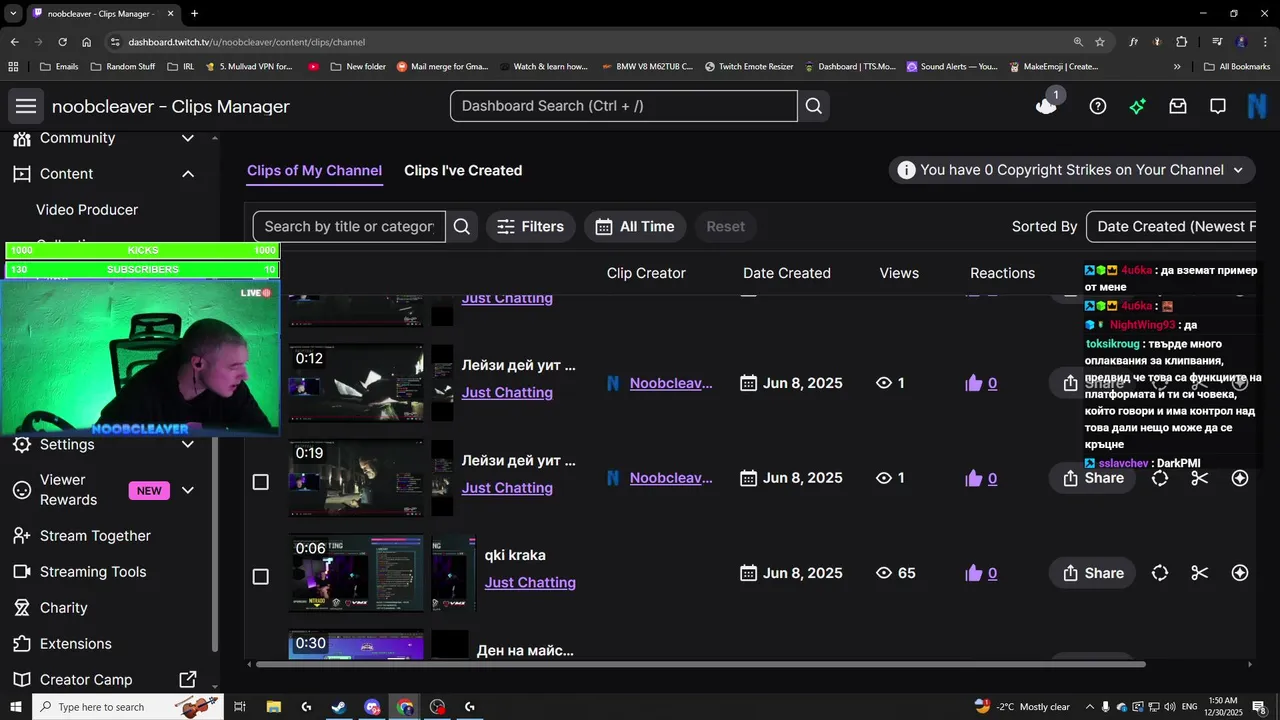Open Noobcleaver creator link in 0:12 row
Screen dimensions: 1280x720
[x=671, y=383]
